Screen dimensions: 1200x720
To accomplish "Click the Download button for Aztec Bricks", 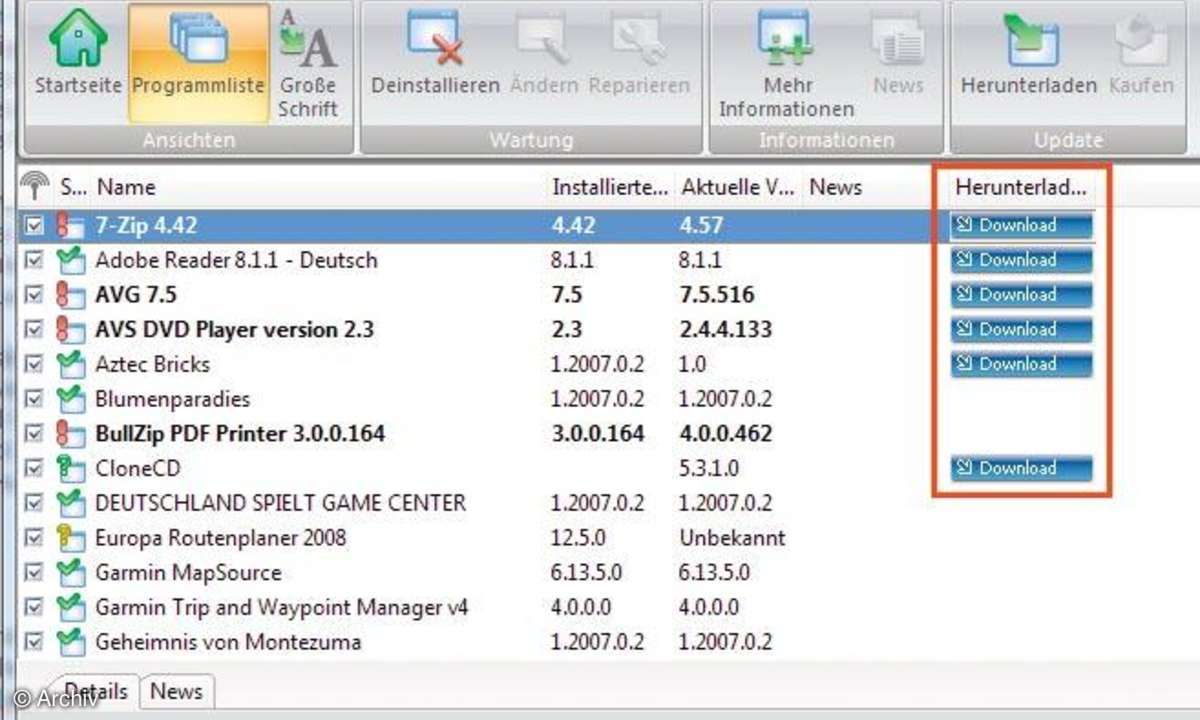I will click(x=1021, y=364).
